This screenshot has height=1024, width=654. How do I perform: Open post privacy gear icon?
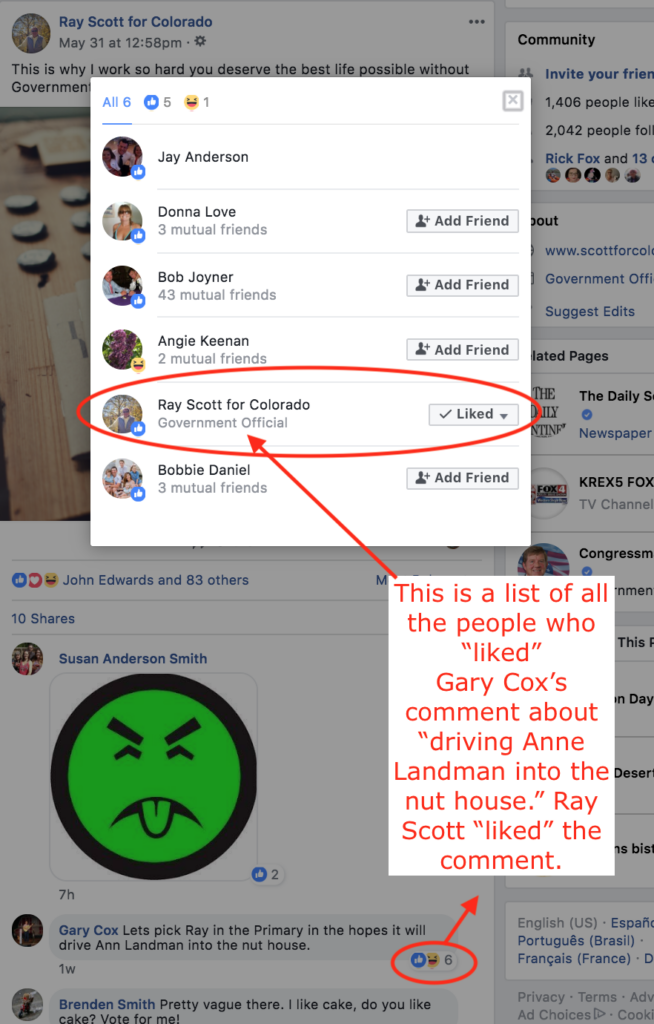pyautogui.click(x=200, y=42)
